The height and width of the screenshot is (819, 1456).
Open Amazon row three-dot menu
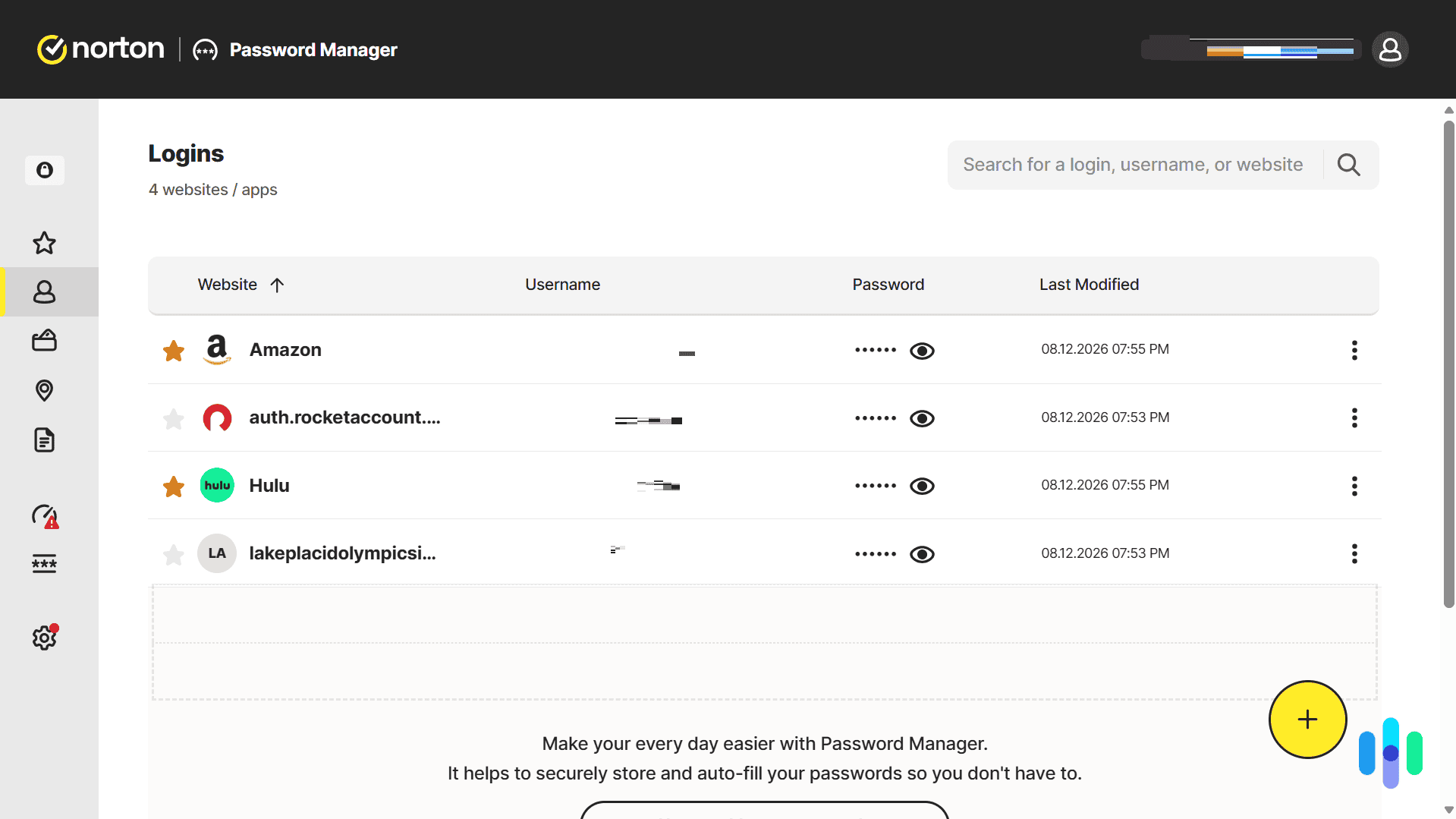(1354, 350)
